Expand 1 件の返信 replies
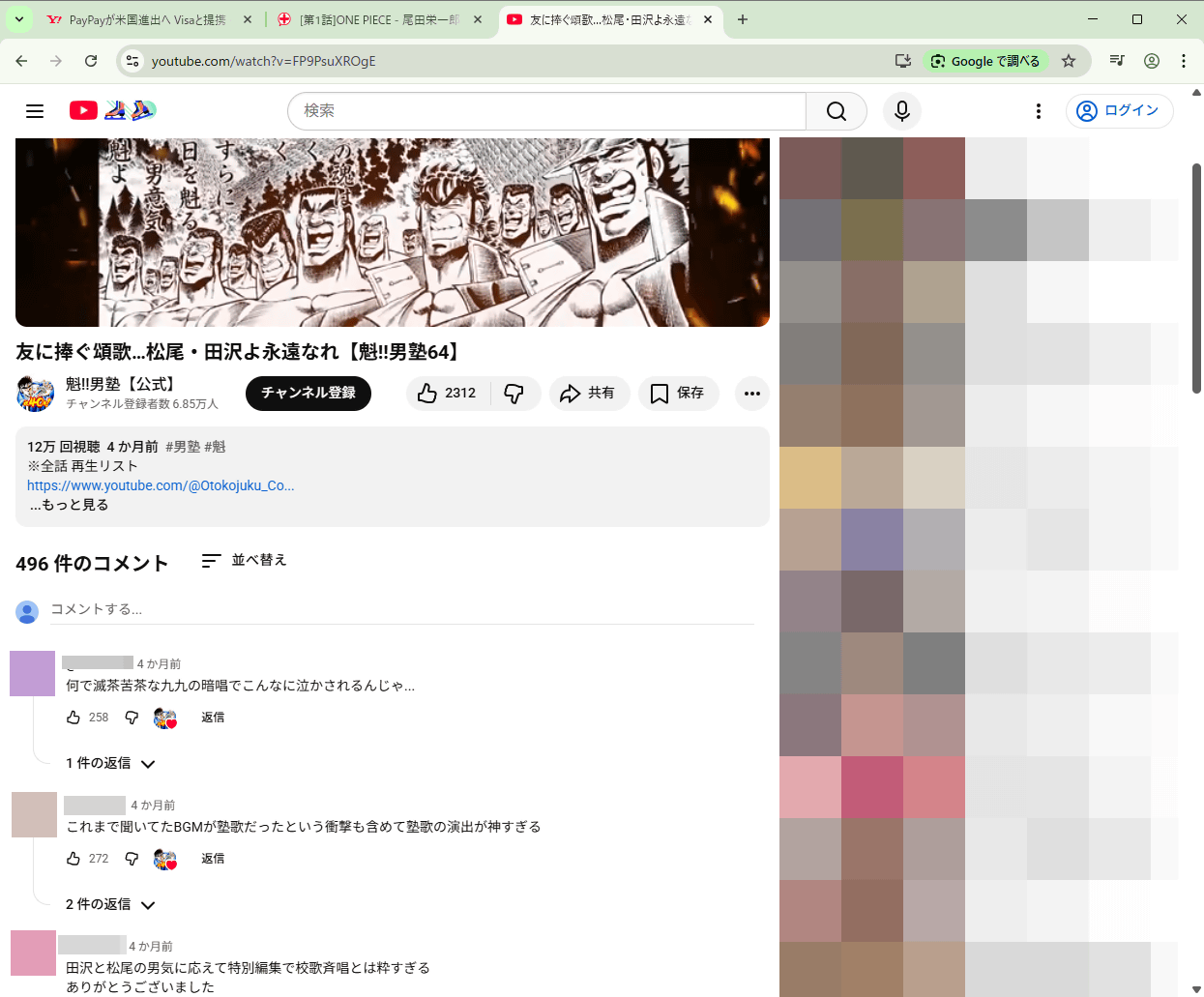This screenshot has width=1204, height=997. click(110, 764)
